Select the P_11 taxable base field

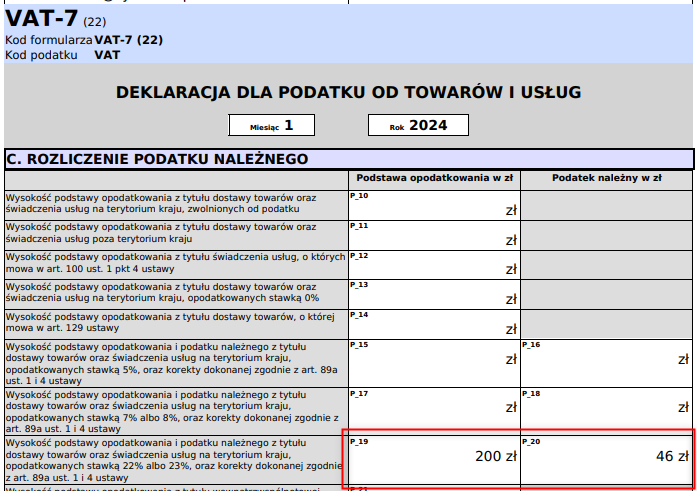[434, 235]
